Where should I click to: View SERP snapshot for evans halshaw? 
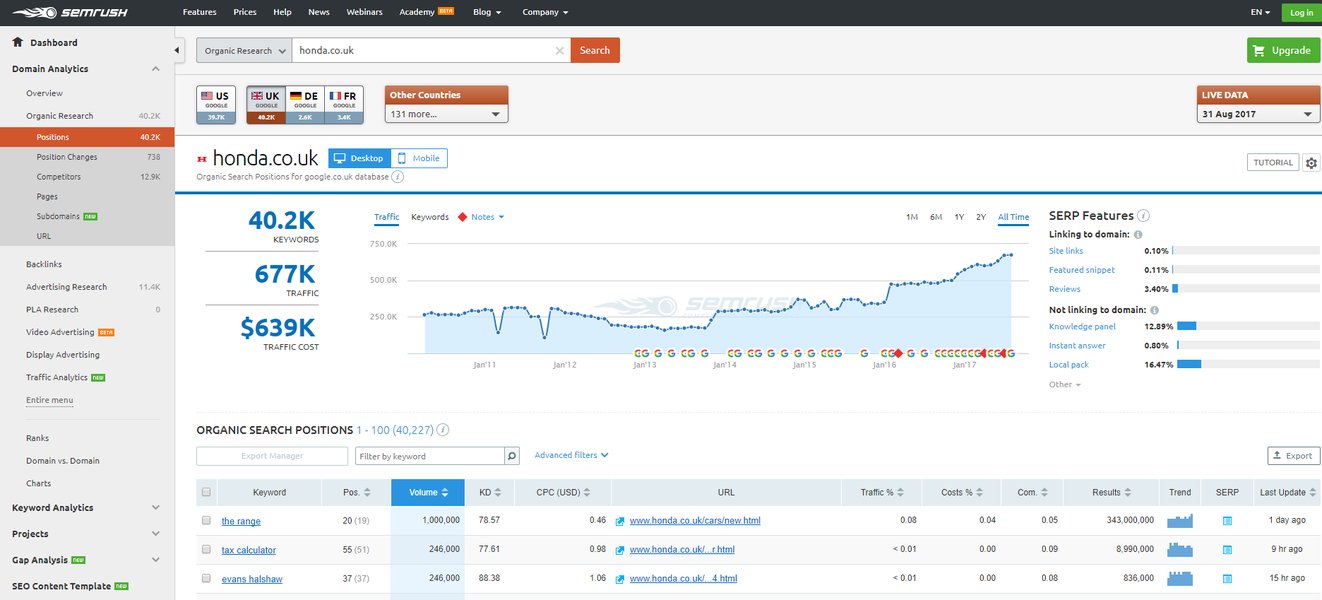click(x=1227, y=578)
